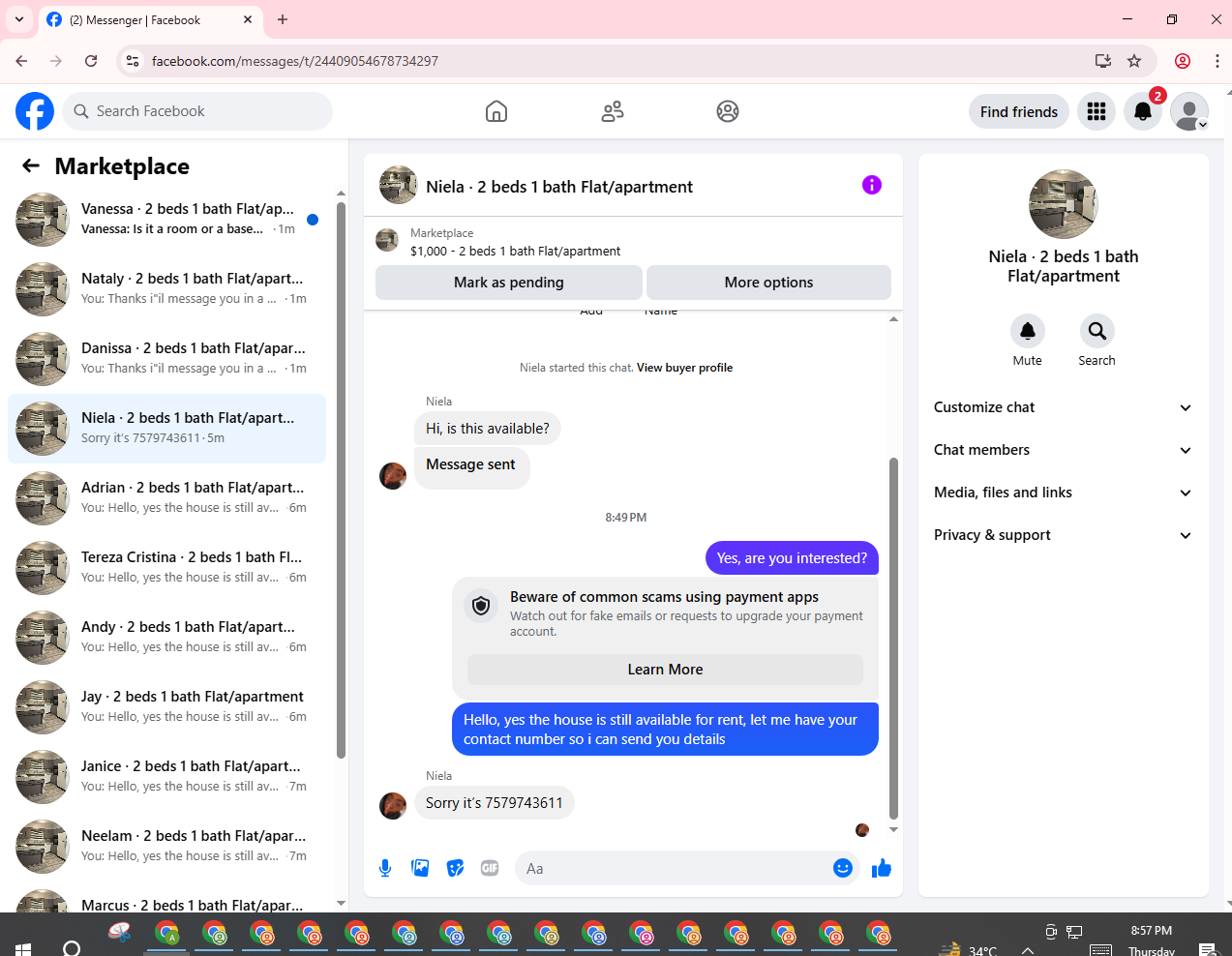This screenshot has height=956, width=1232.
Task: Open Danissa's conversation
Action: pos(166,359)
